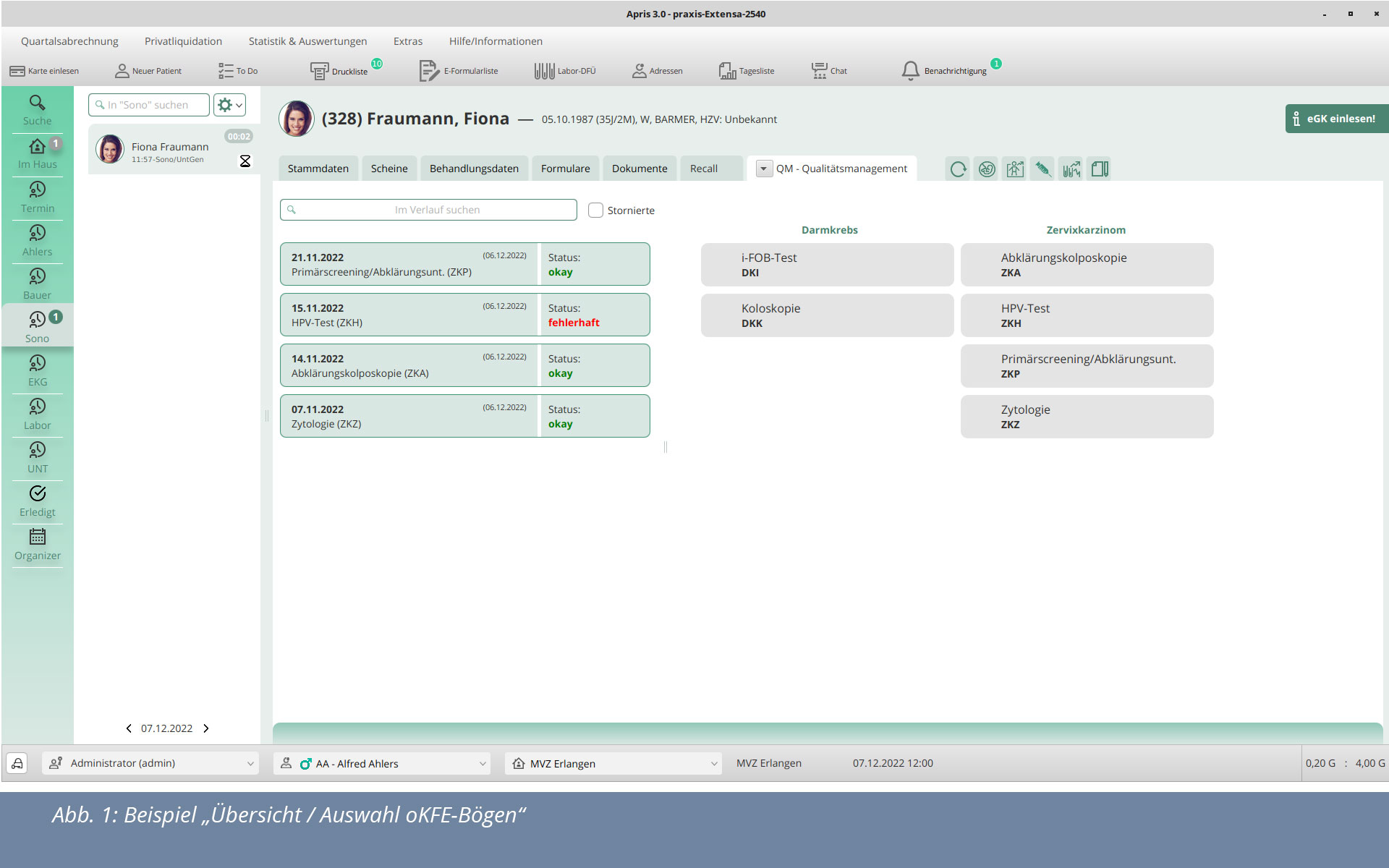This screenshot has width=1389, height=868.
Task: Open the Statistik & Auswertungen menu
Action: (307, 41)
